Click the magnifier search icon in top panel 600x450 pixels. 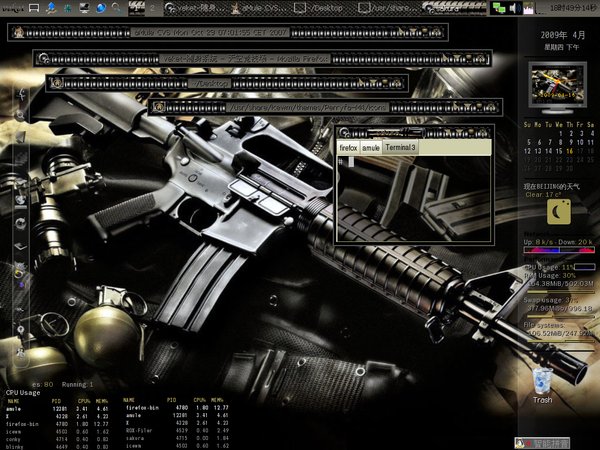coord(116,8)
